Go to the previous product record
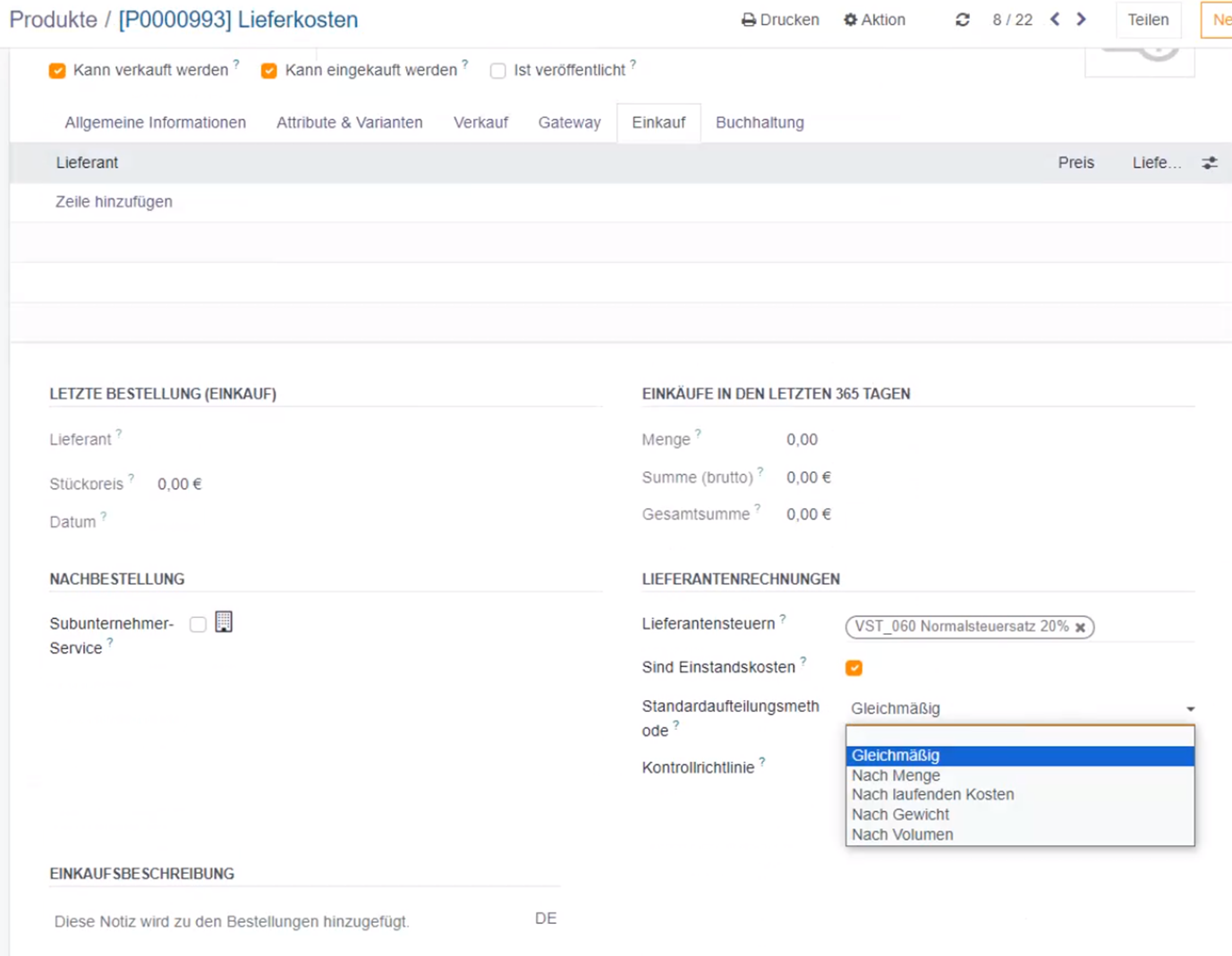The image size is (1232, 956). point(1056,20)
